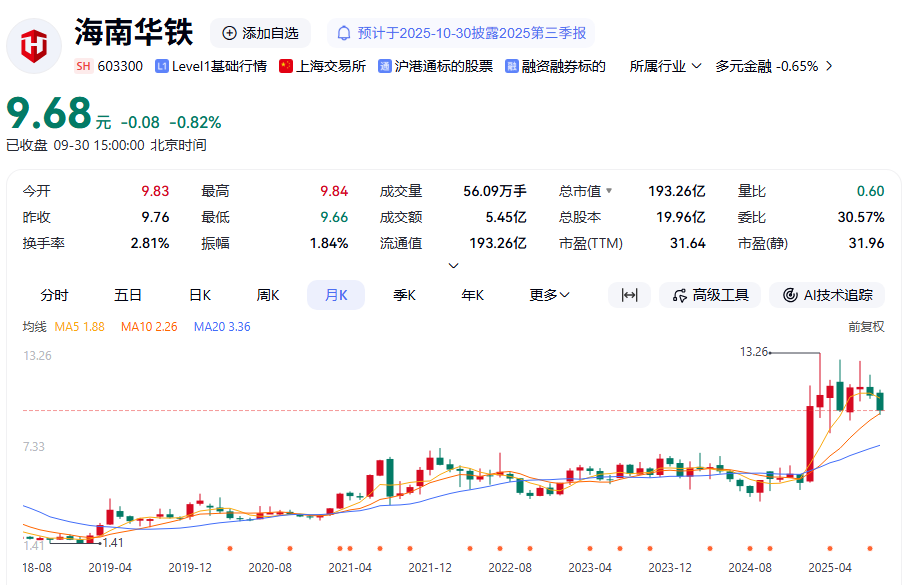Click the chart width range icon button
912x585 pixels.
click(629, 295)
